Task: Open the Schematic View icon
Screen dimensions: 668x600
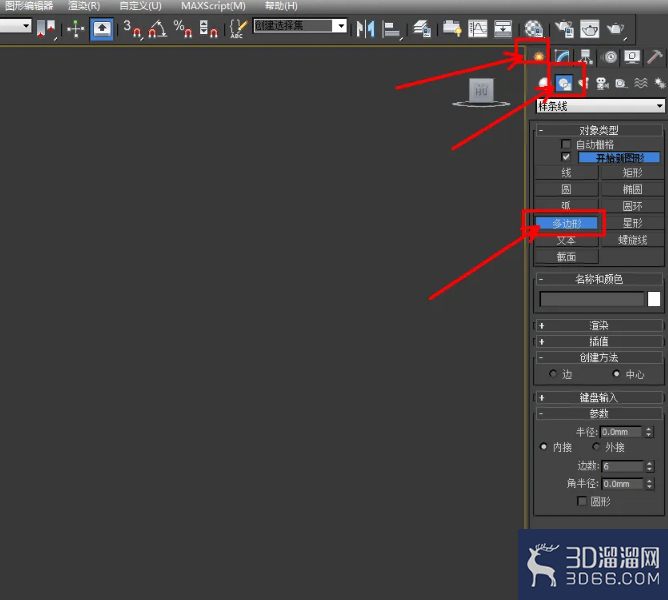Action: 503,29
